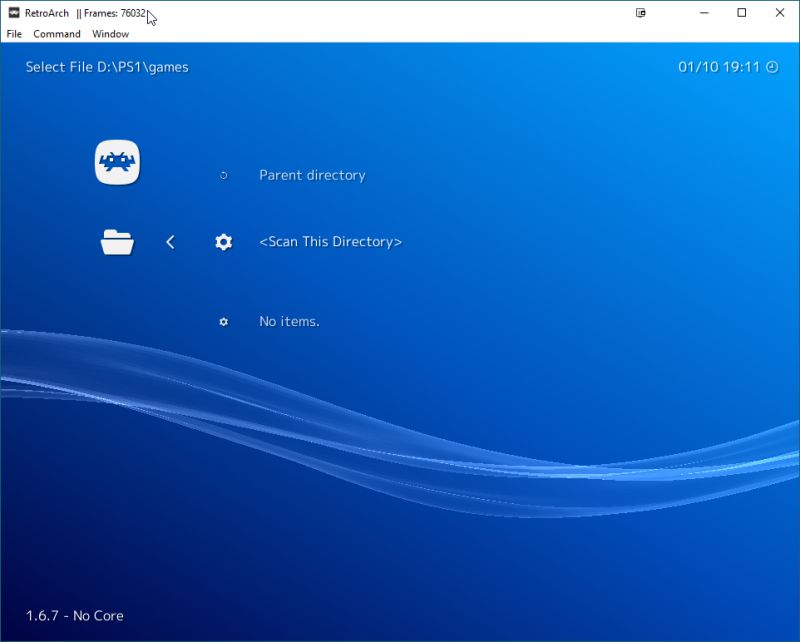This screenshot has height=642, width=800.
Task: Select the gear icon beside <Scan This Directory>
Action: [222, 241]
